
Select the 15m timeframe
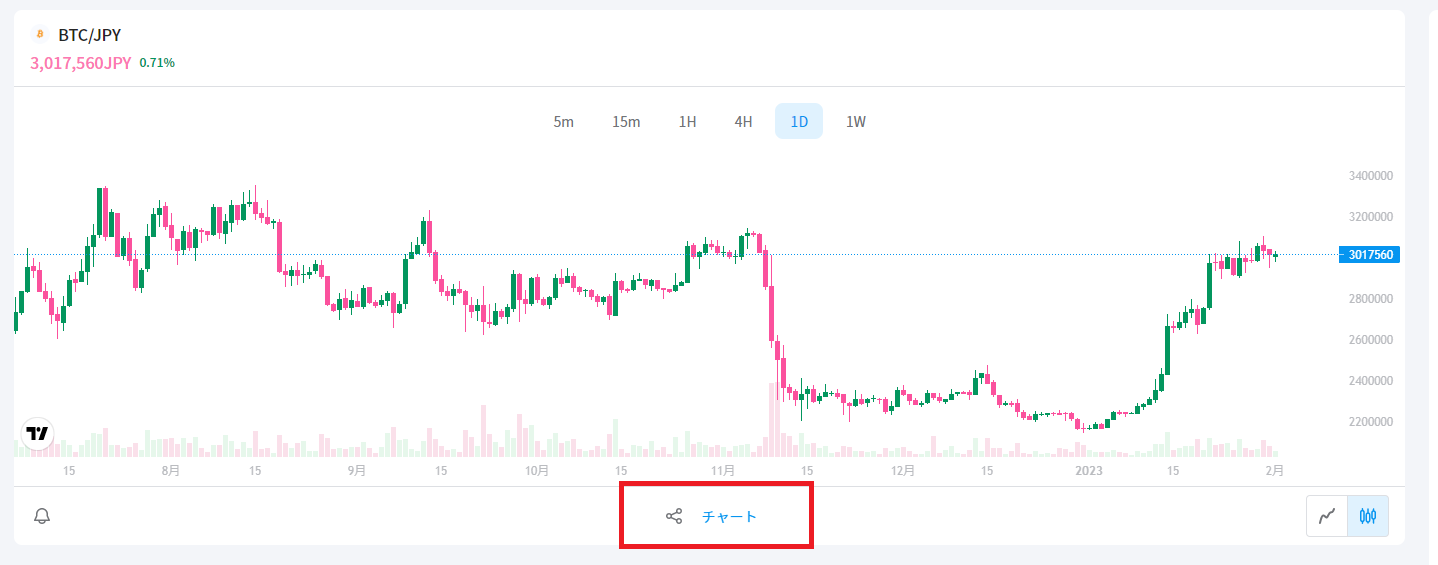(626, 122)
